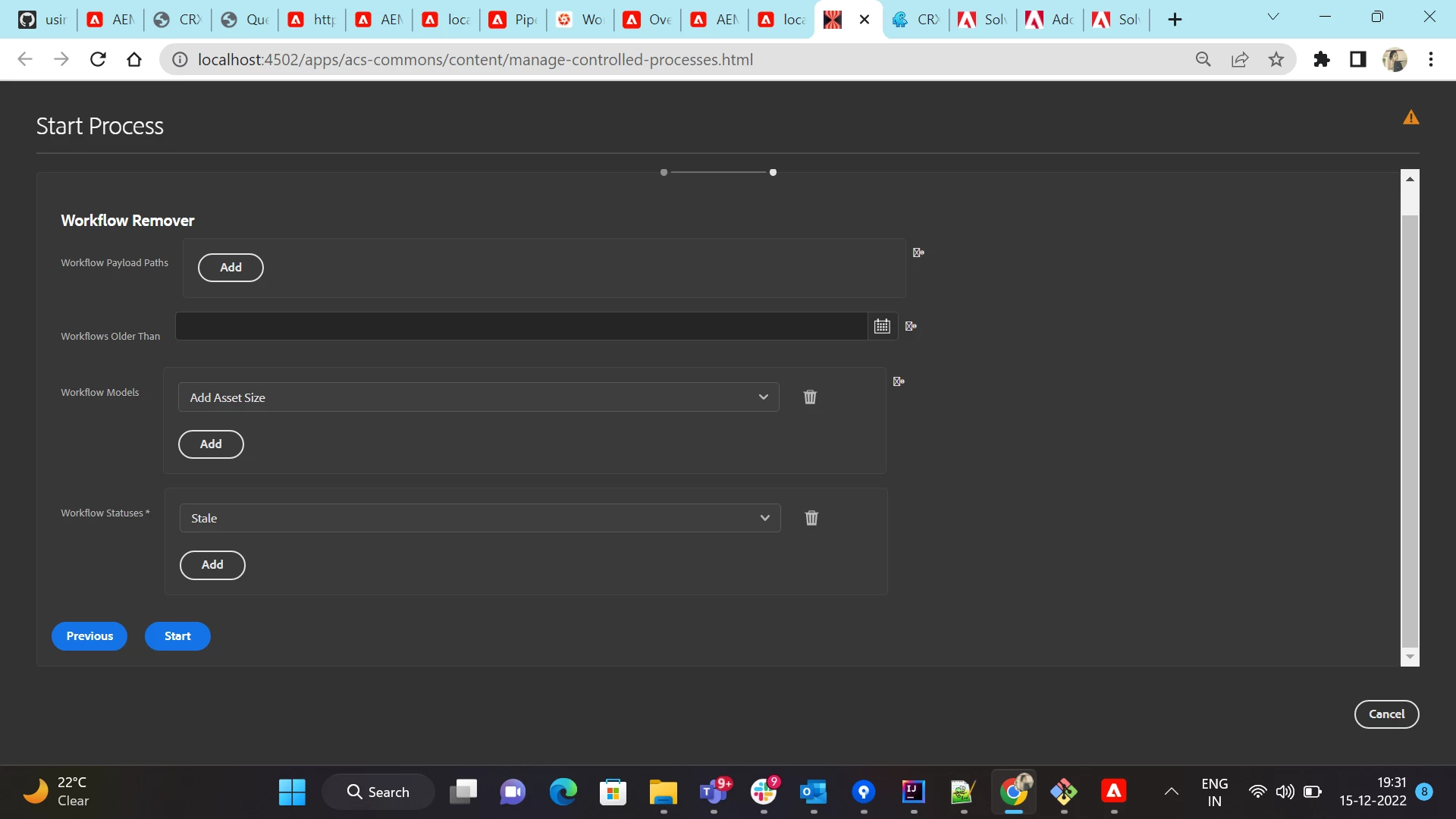Open browser extensions puzzle icon
This screenshot has width=1456, height=819.
1322,59
